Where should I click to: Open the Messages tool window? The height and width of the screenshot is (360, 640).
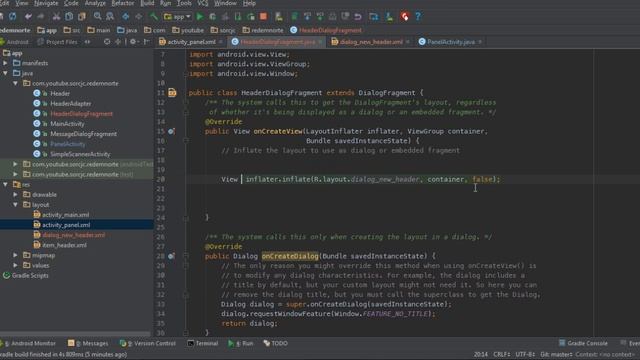[x=88, y=344]
